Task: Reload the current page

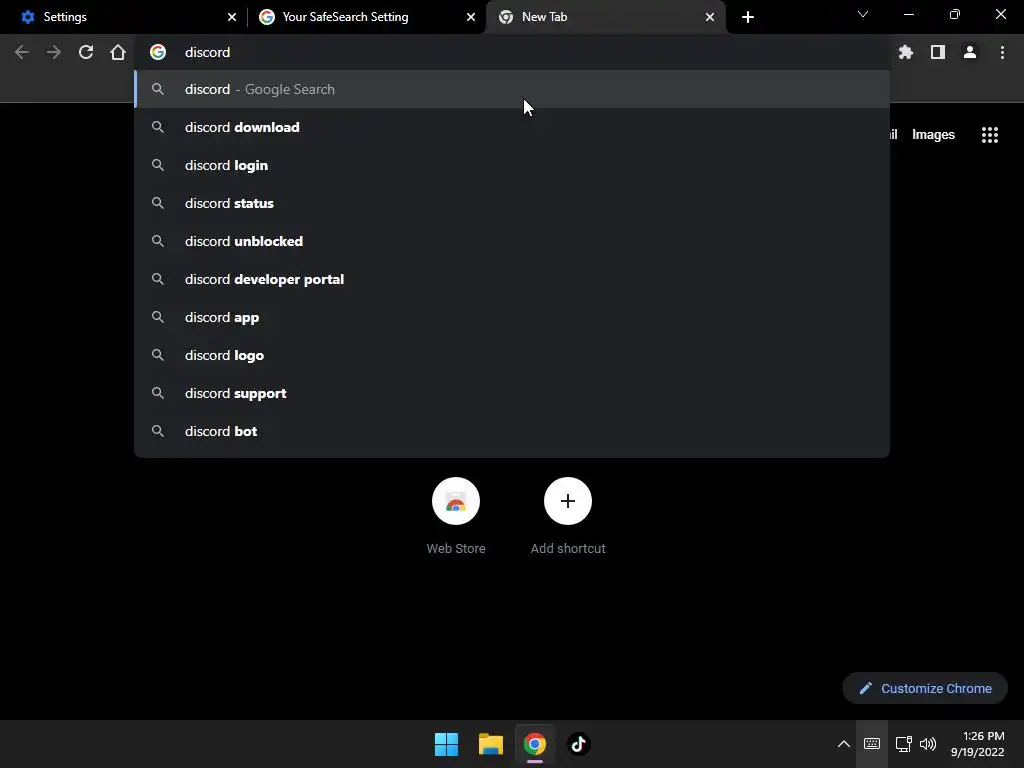Action: pyautogui.click(x=86, y=52)
